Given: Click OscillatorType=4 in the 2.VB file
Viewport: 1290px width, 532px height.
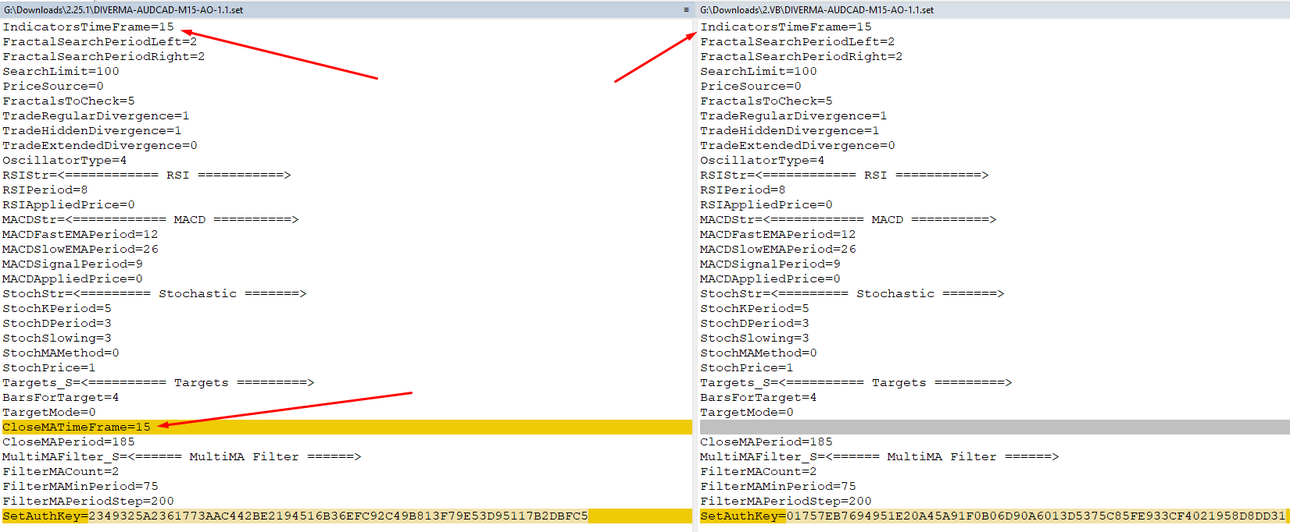Looking at the screenshot, I should click(762, 160).
